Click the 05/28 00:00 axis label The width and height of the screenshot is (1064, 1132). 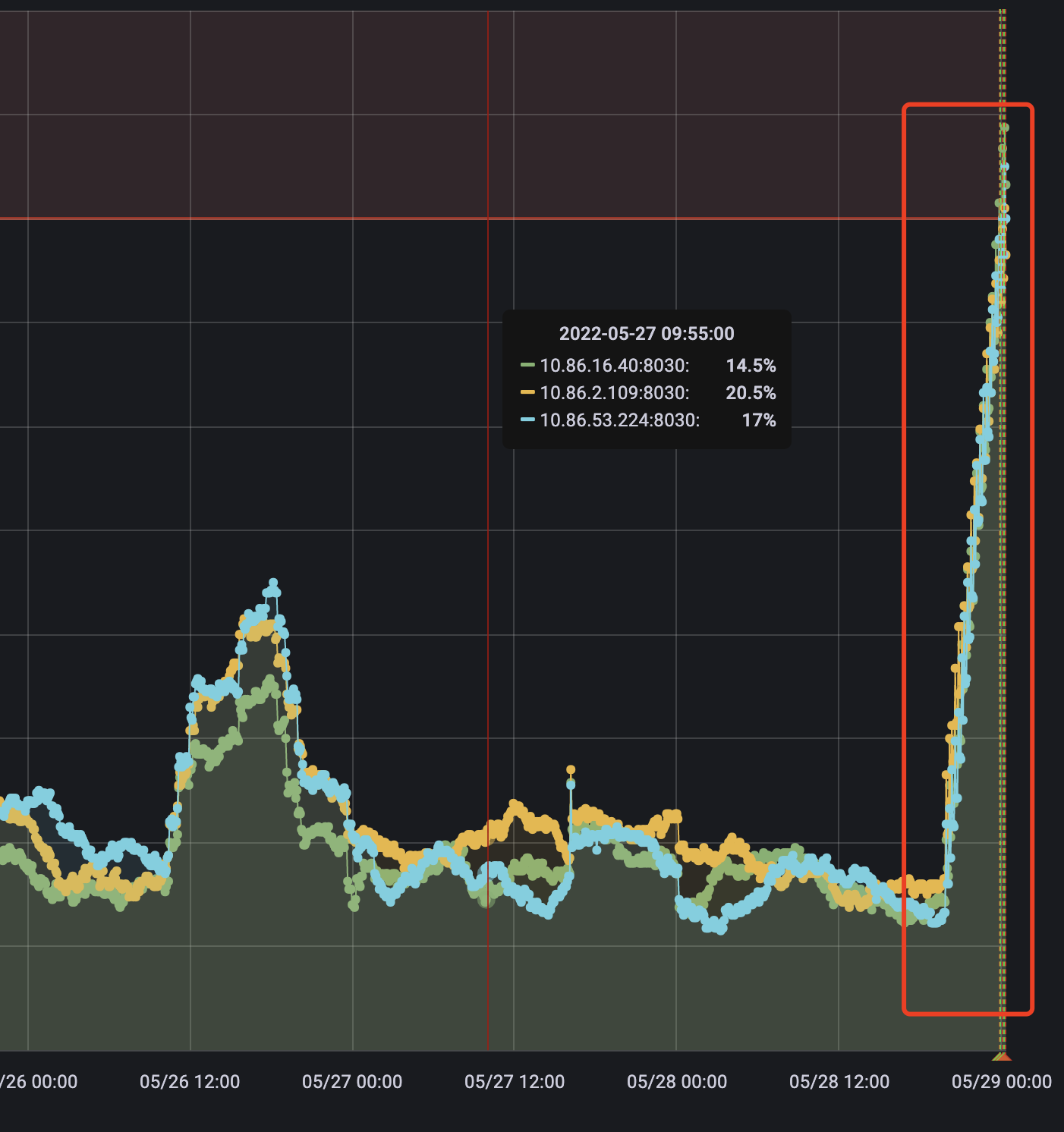click(x=677, y=1082)
